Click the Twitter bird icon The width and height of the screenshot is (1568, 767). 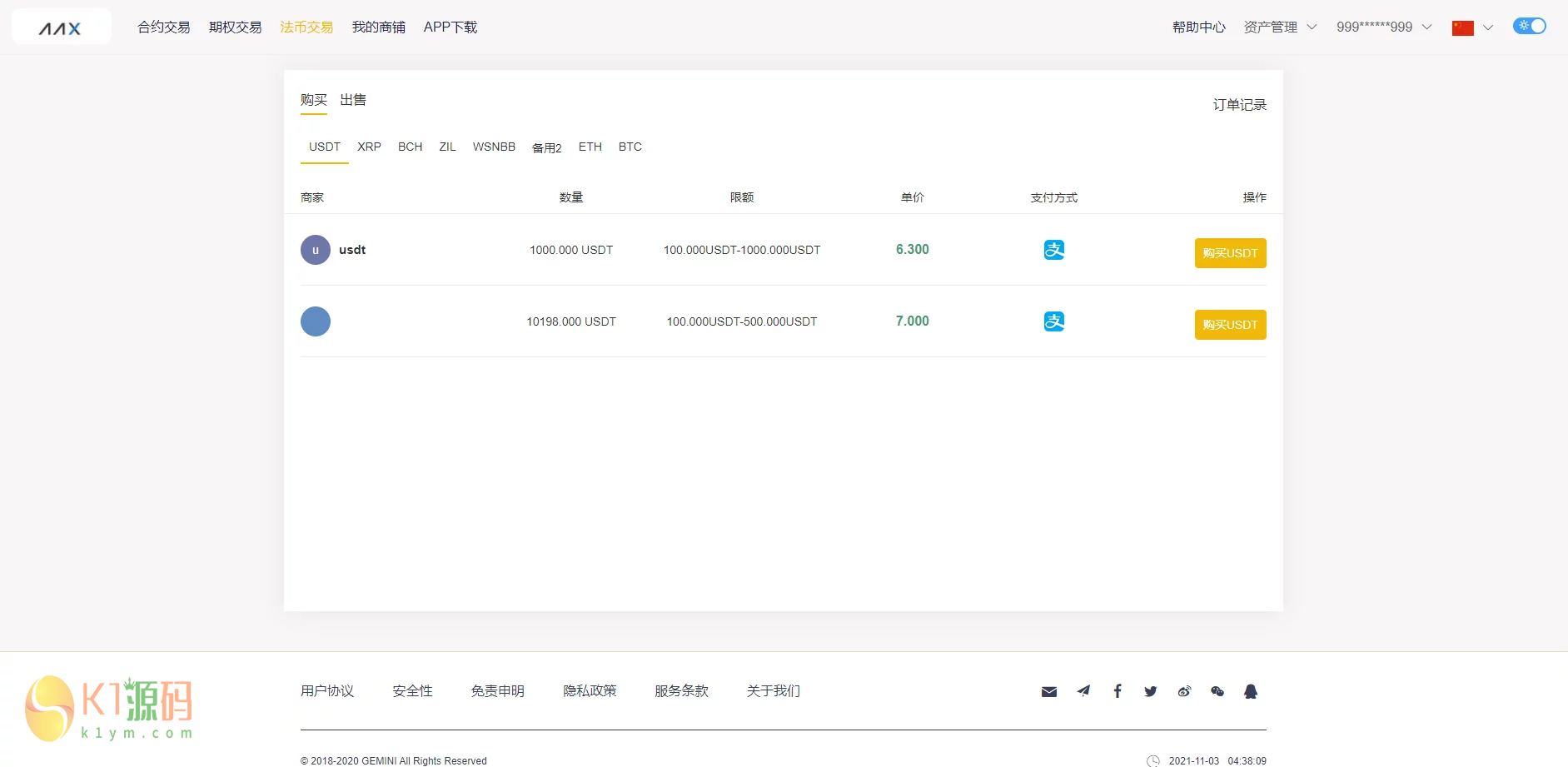pyautogui.click(x=1150, y=691)
